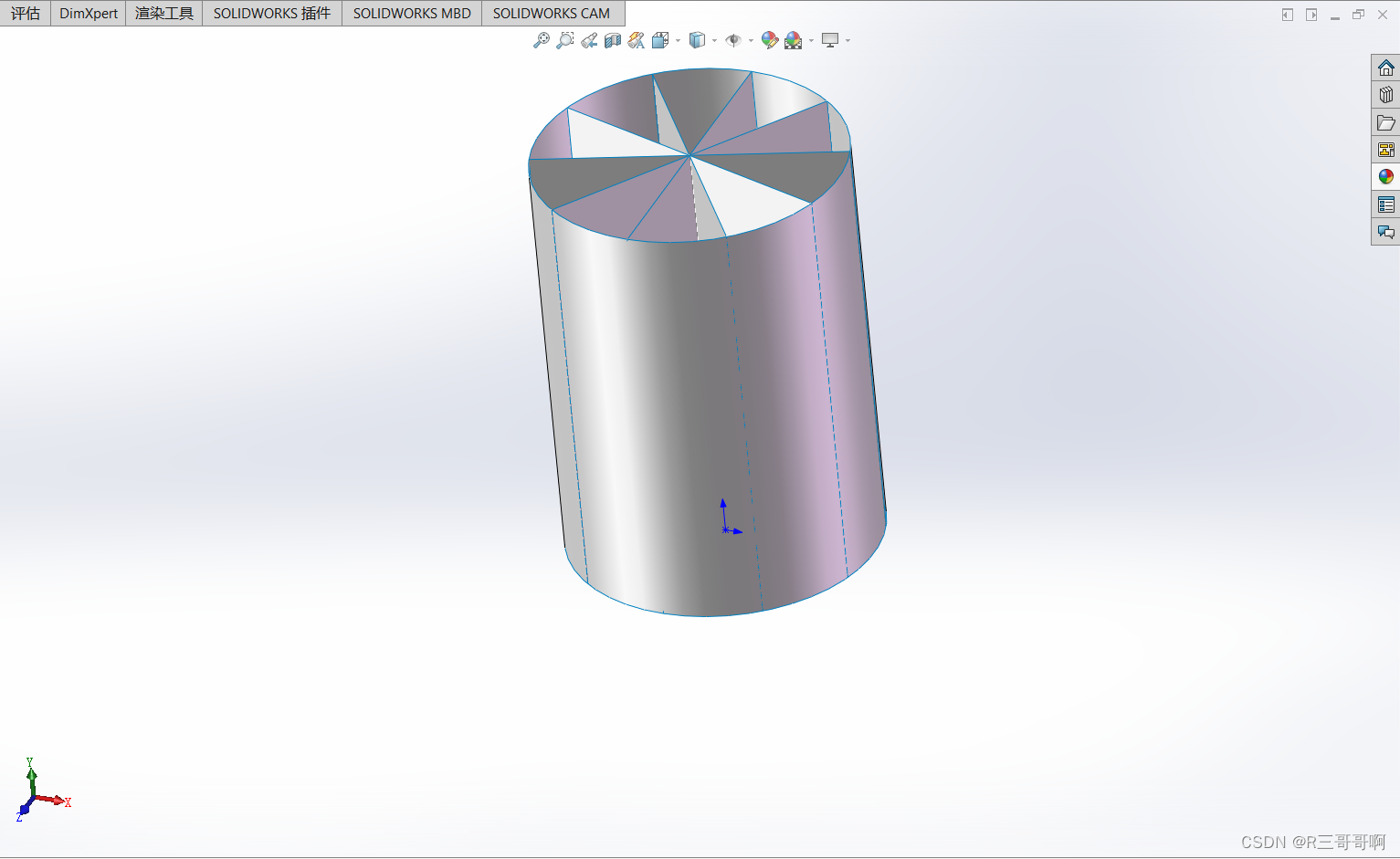
Task: Click the Apply Scene icon
Action: pos(794,40)
